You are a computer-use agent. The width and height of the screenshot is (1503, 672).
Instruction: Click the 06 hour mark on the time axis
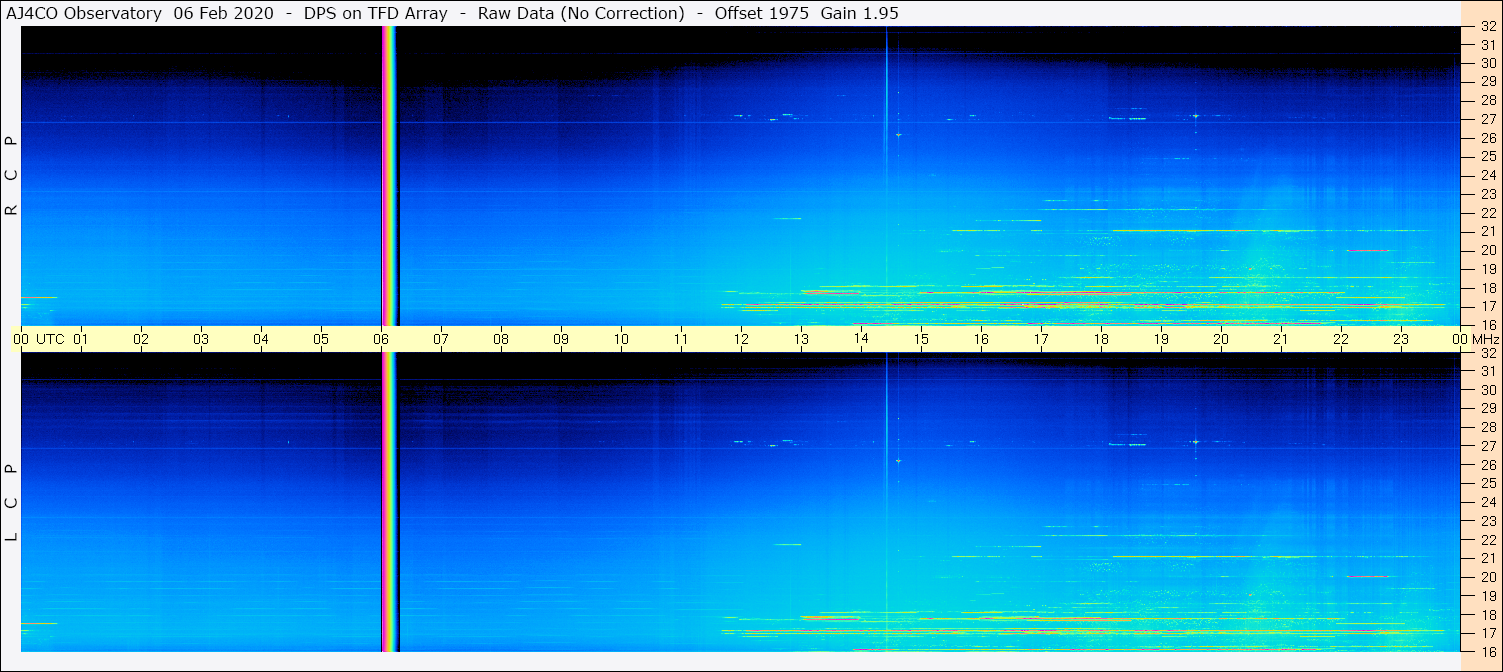coord(381,339)
